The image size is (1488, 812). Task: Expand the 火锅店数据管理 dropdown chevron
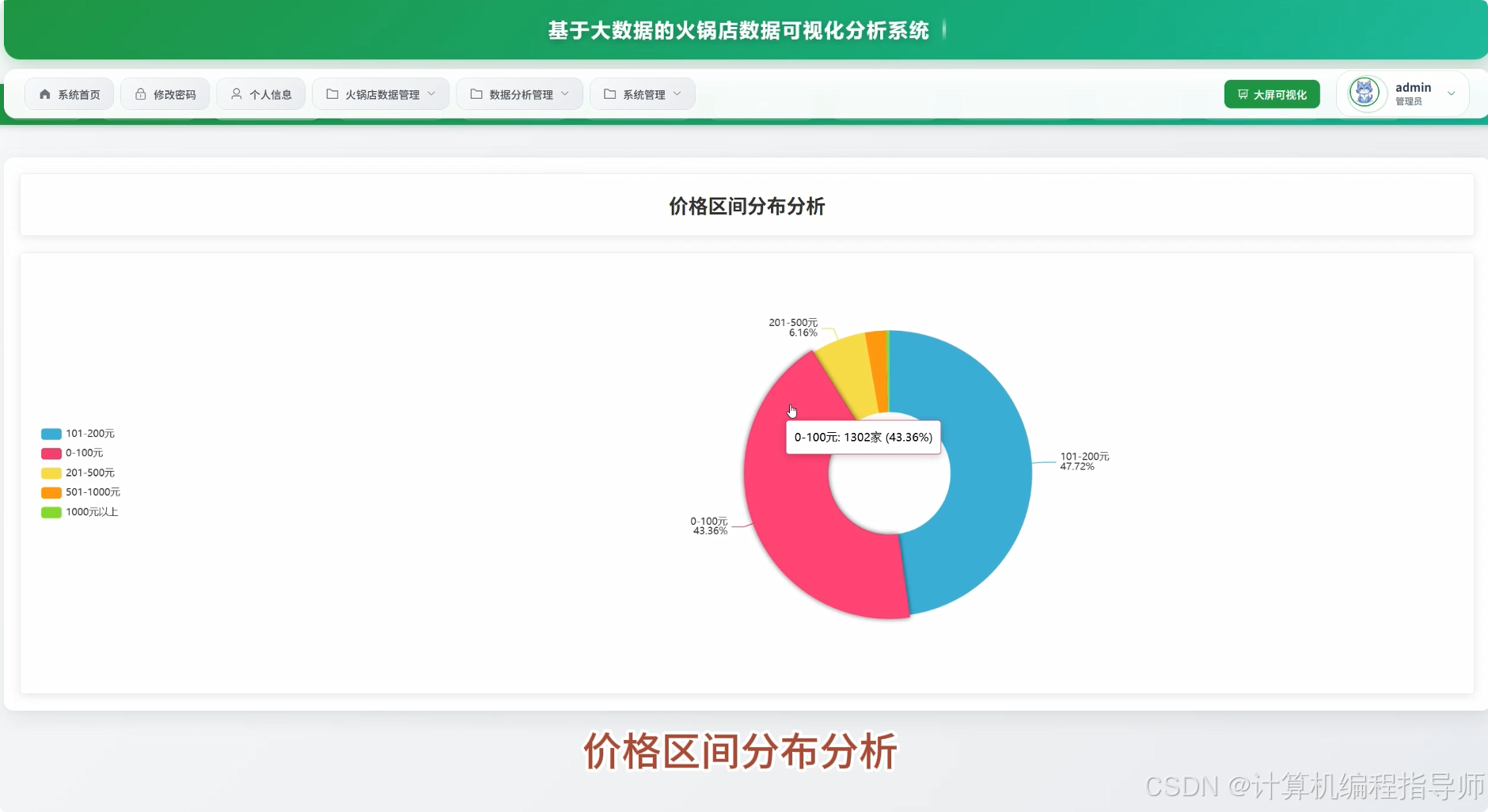tap(432, 93)
